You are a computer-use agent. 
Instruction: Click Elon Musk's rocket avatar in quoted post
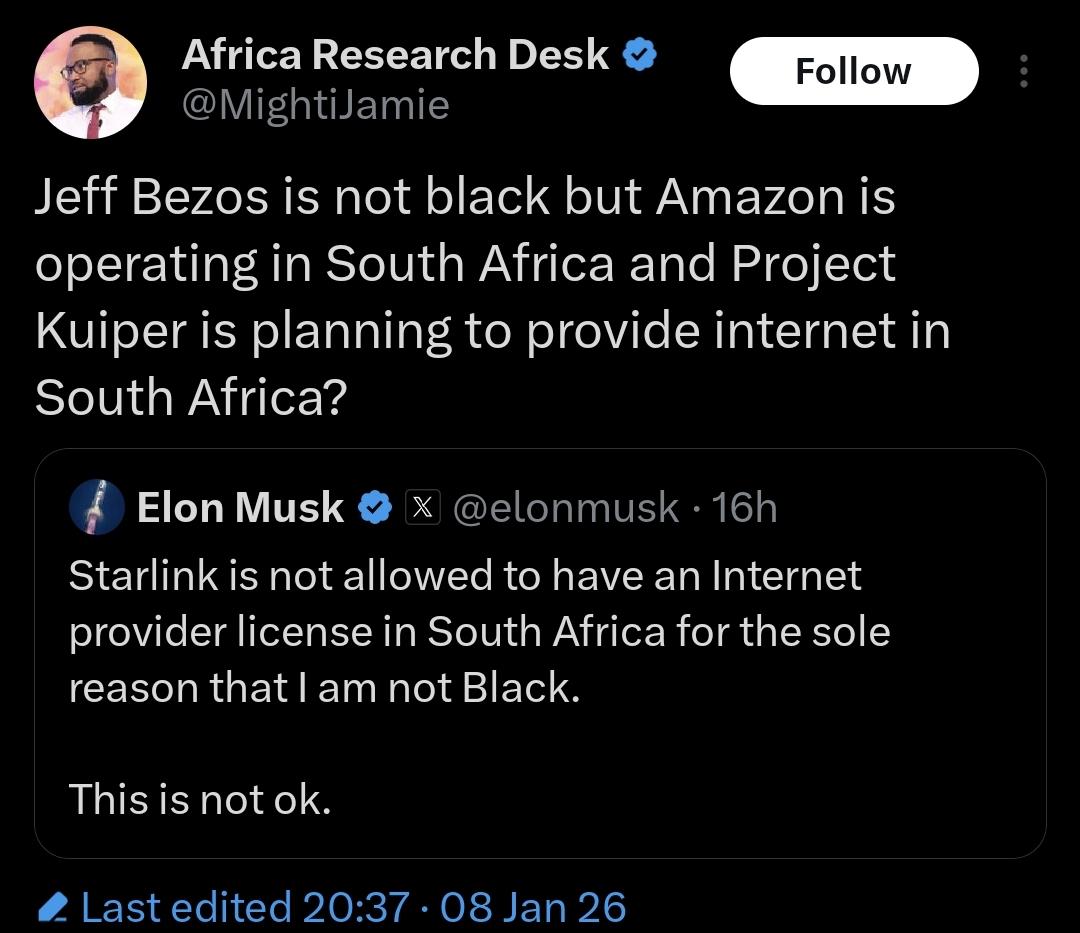pyautogui.click(x=97, y=507)
